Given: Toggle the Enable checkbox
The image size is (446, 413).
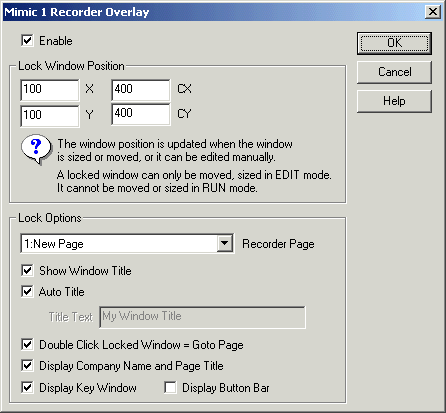Looking at the screenshot, I should (27, 41).
